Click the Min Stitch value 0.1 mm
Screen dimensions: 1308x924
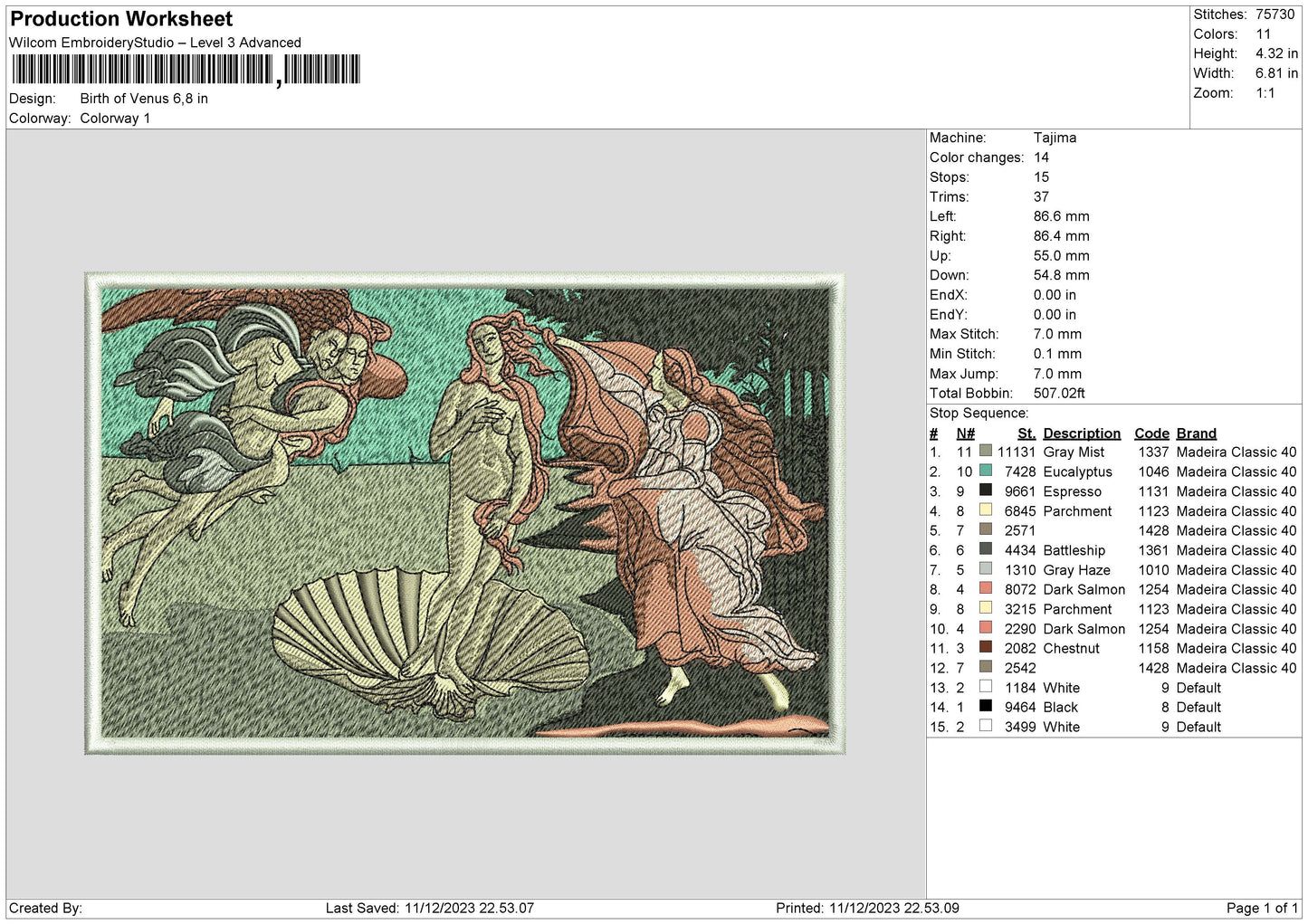click(1057, 354)
